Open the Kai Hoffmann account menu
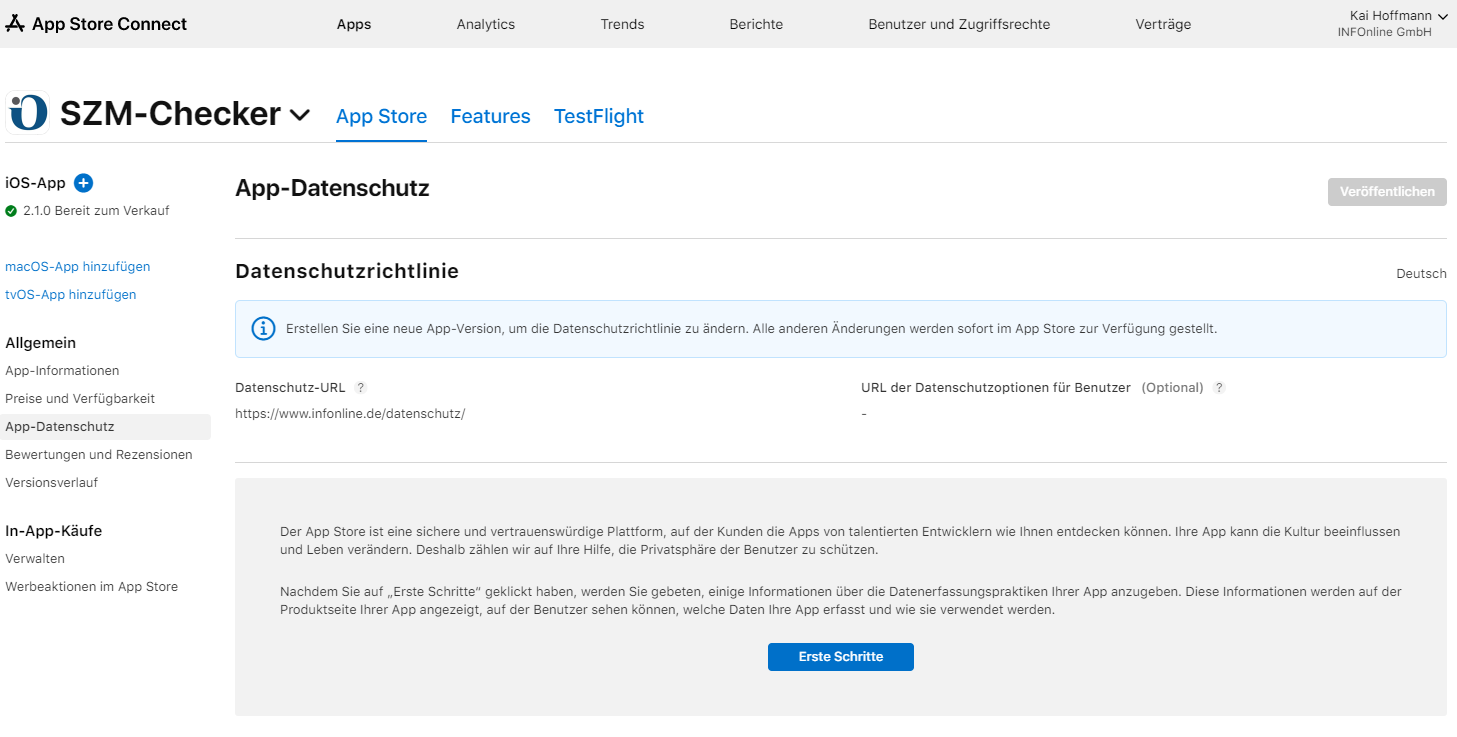The height and width of the screenshot is (737, 1457). (1398, 16)
